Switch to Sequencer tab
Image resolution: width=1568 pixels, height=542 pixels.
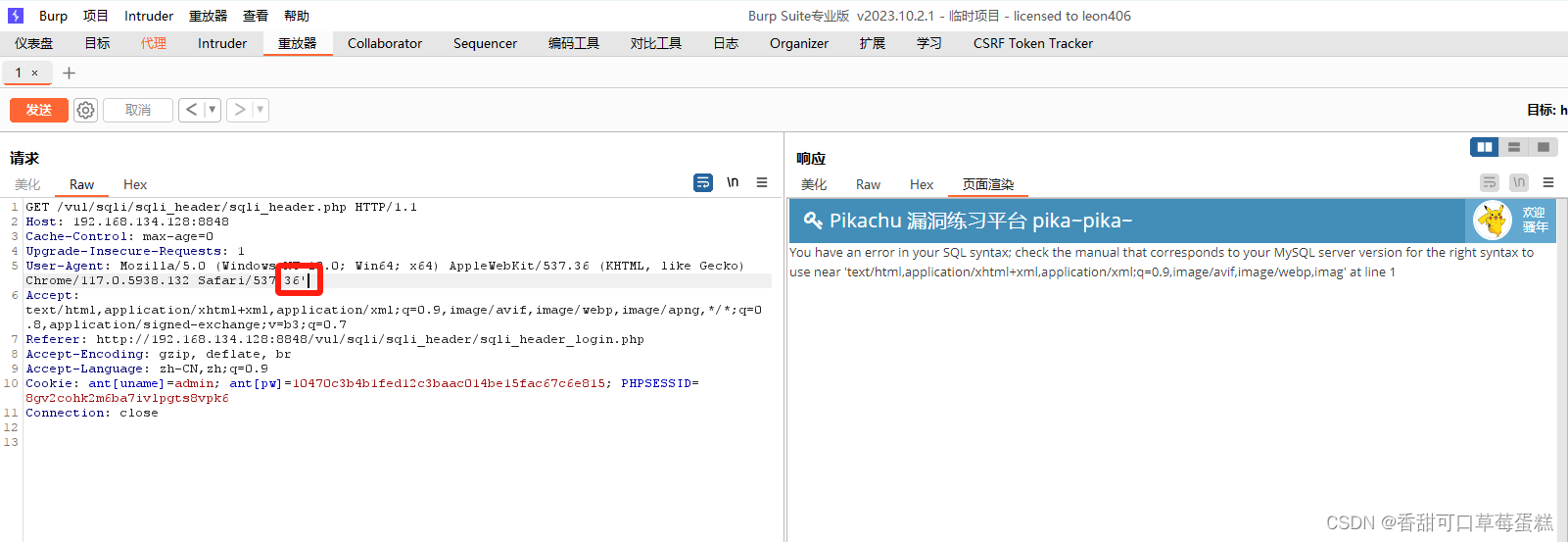[x=485, y=43]
